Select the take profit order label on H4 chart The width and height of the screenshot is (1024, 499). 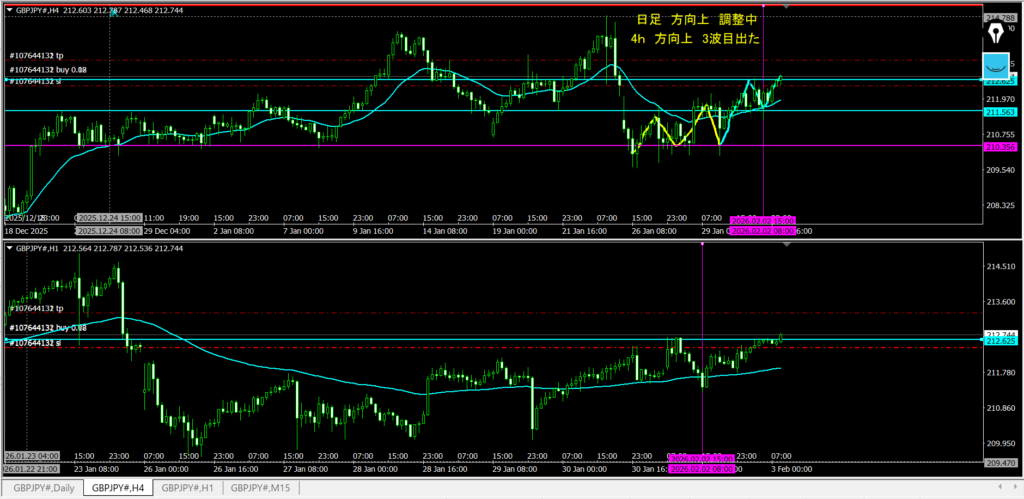coord(36,56)
